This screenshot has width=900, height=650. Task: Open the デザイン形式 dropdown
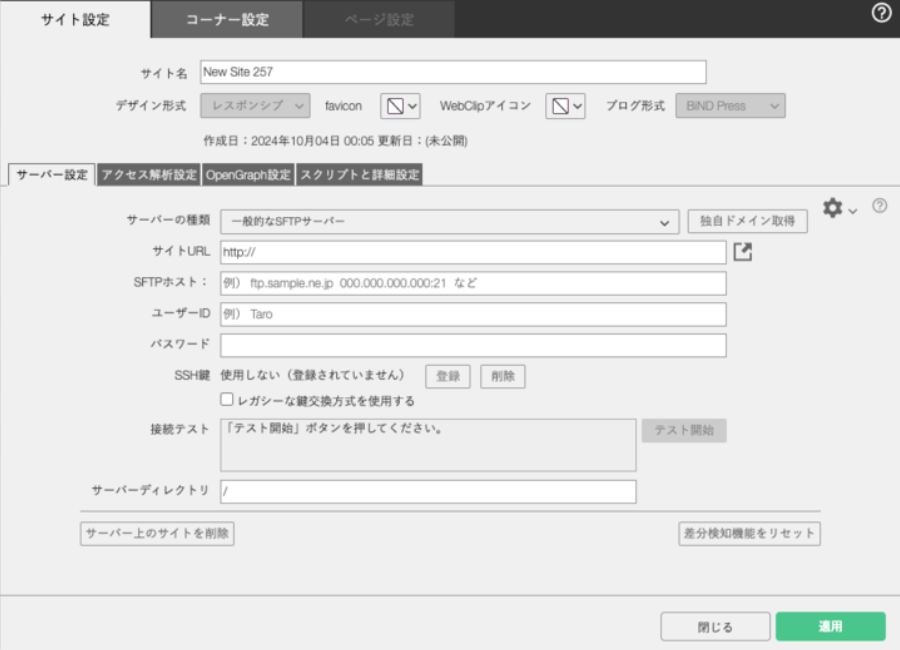[255, 106]
